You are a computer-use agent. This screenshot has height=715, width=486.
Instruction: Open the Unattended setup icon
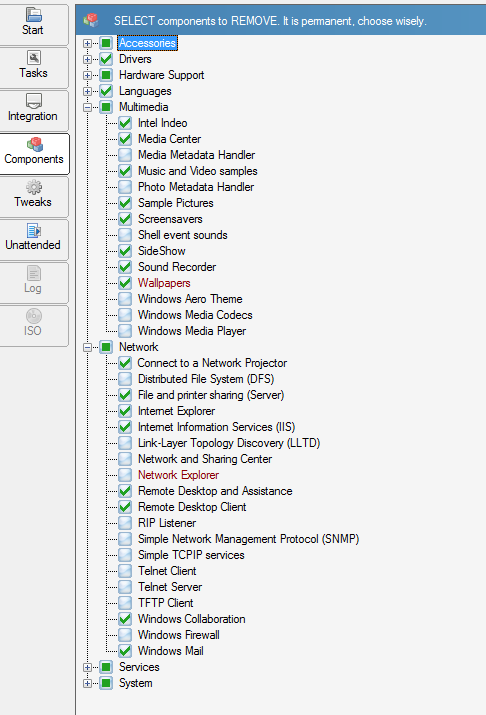(x=34, y=230)
